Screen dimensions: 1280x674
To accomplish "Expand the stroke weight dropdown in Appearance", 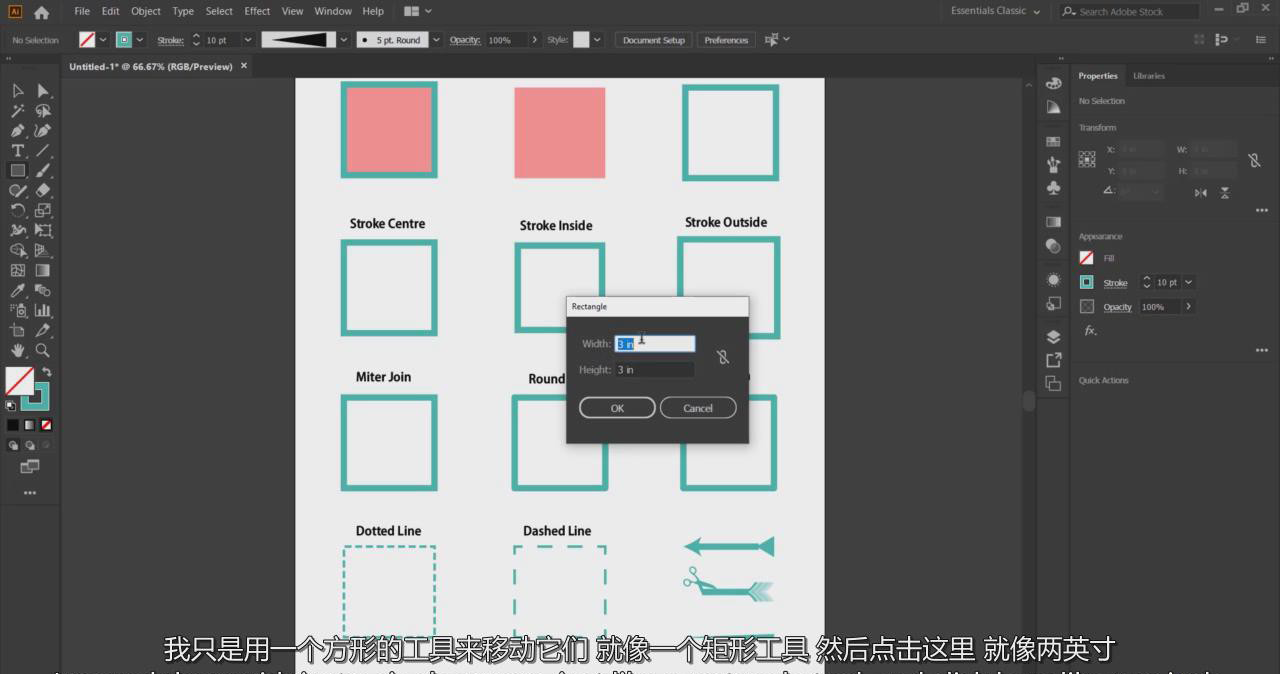I will coord(1188,283).
